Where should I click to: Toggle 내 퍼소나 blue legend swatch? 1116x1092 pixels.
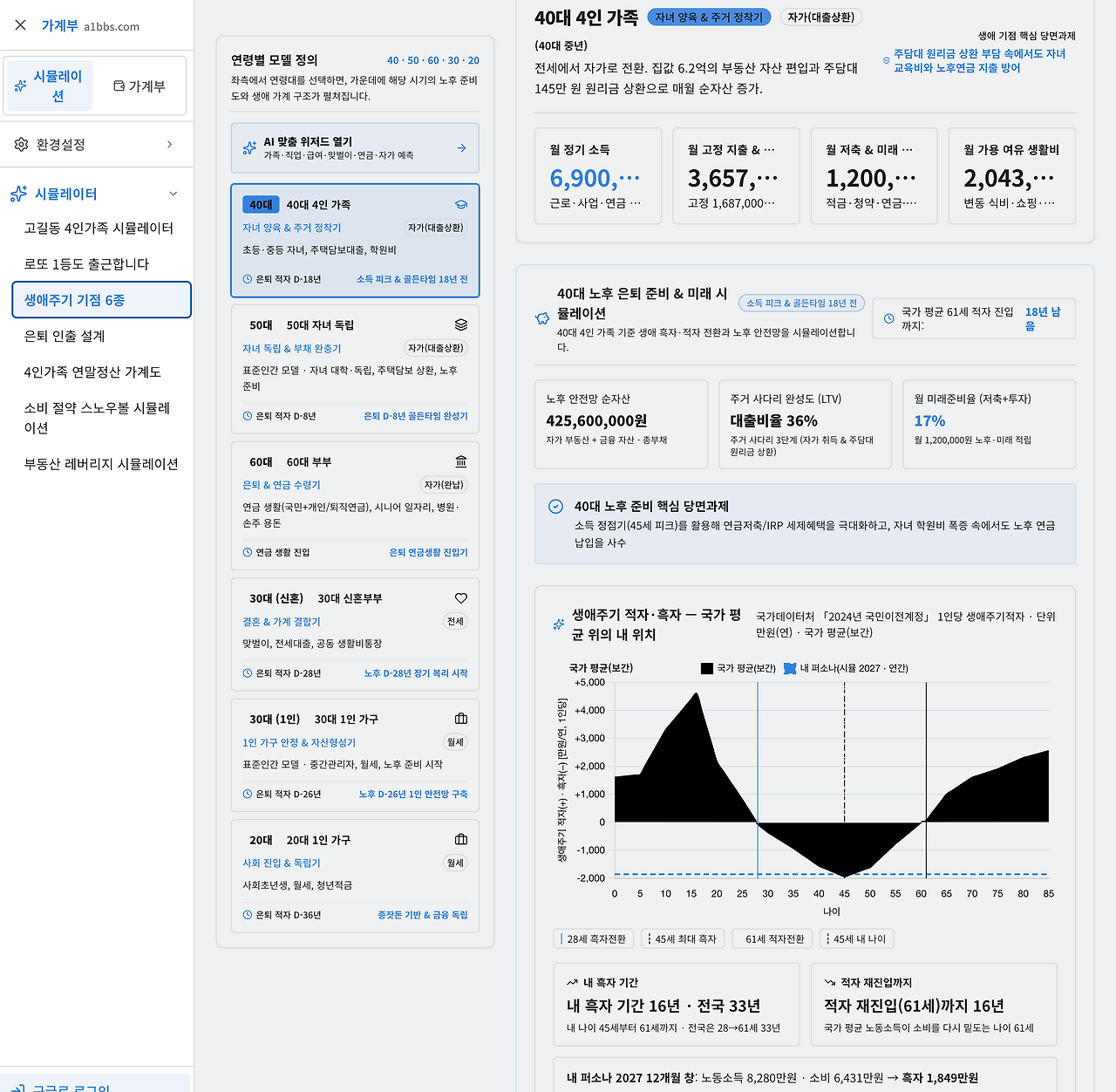[790, 669]
